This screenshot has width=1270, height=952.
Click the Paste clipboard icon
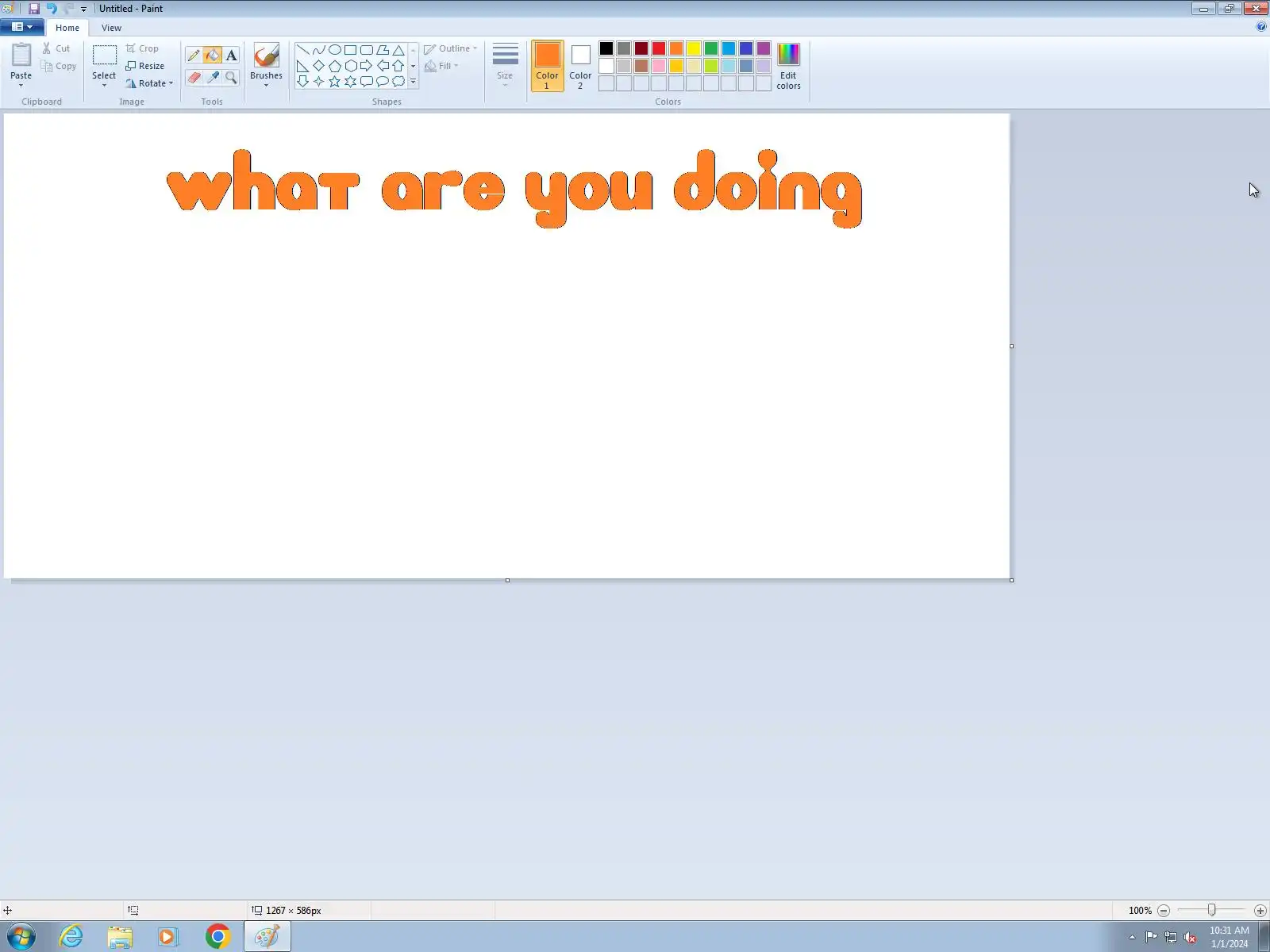[x=21, y=55]
